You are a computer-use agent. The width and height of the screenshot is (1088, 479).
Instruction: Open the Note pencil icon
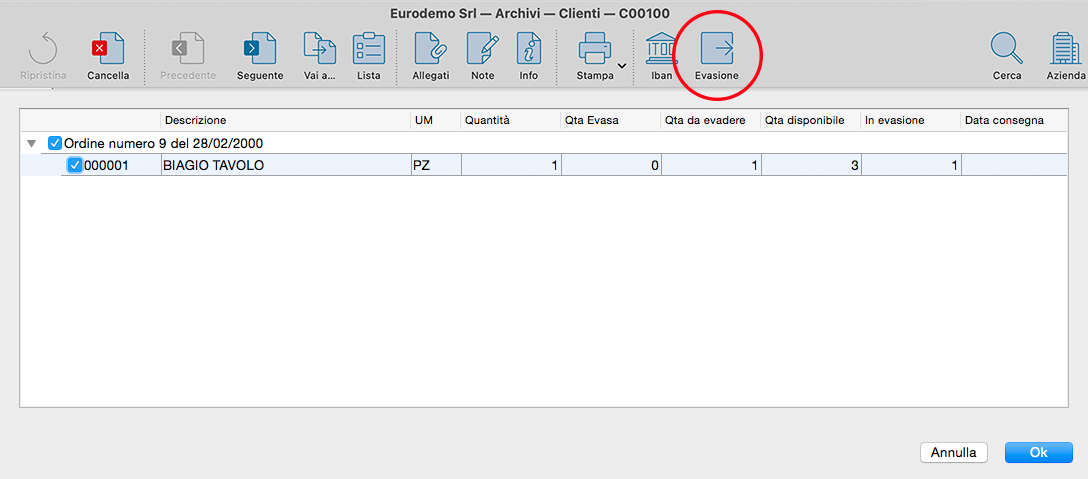click(482, 49)
